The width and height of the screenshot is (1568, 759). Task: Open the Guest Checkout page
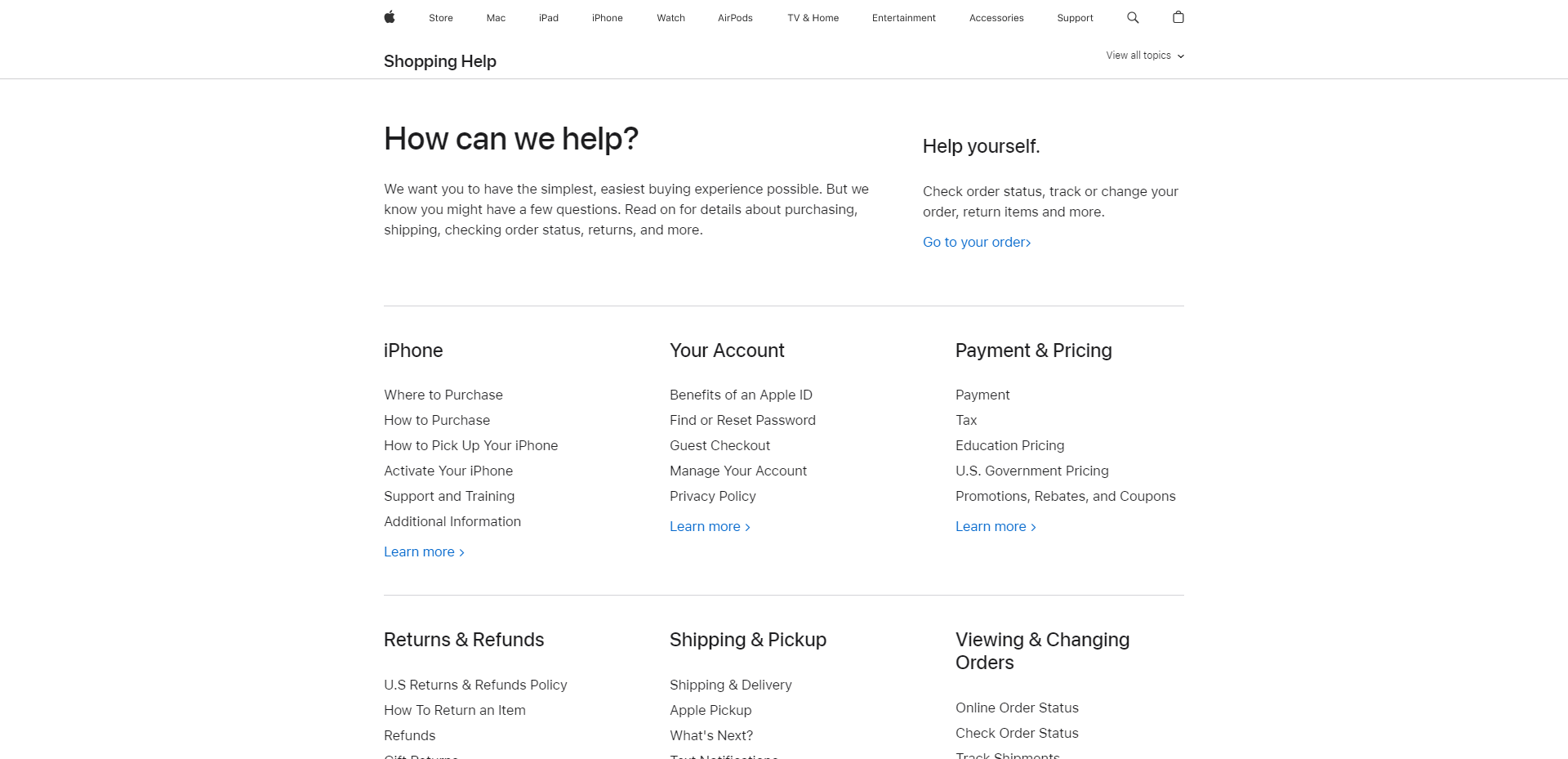[719, 445]
